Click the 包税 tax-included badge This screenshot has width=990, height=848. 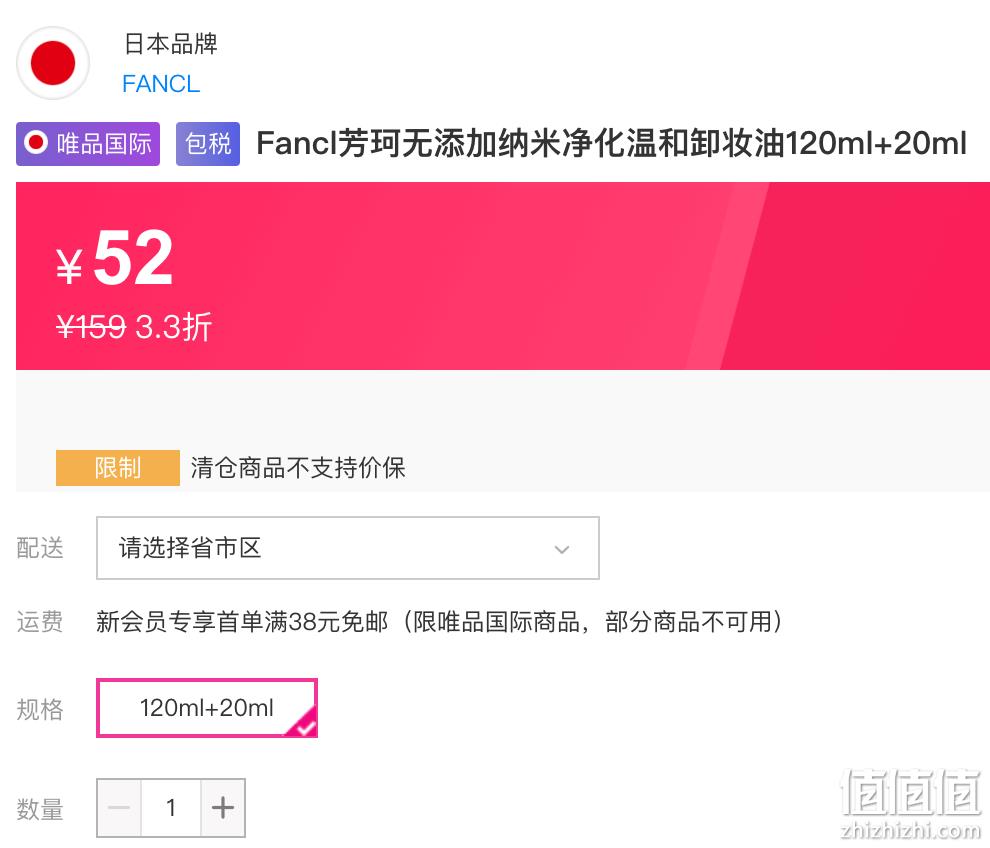pyautogui.click(x=208, y=144)
